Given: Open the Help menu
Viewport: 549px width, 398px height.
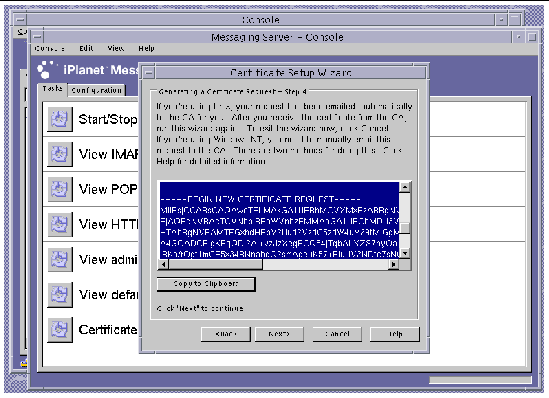Looking at the screenshot, I should pos(146,48).
